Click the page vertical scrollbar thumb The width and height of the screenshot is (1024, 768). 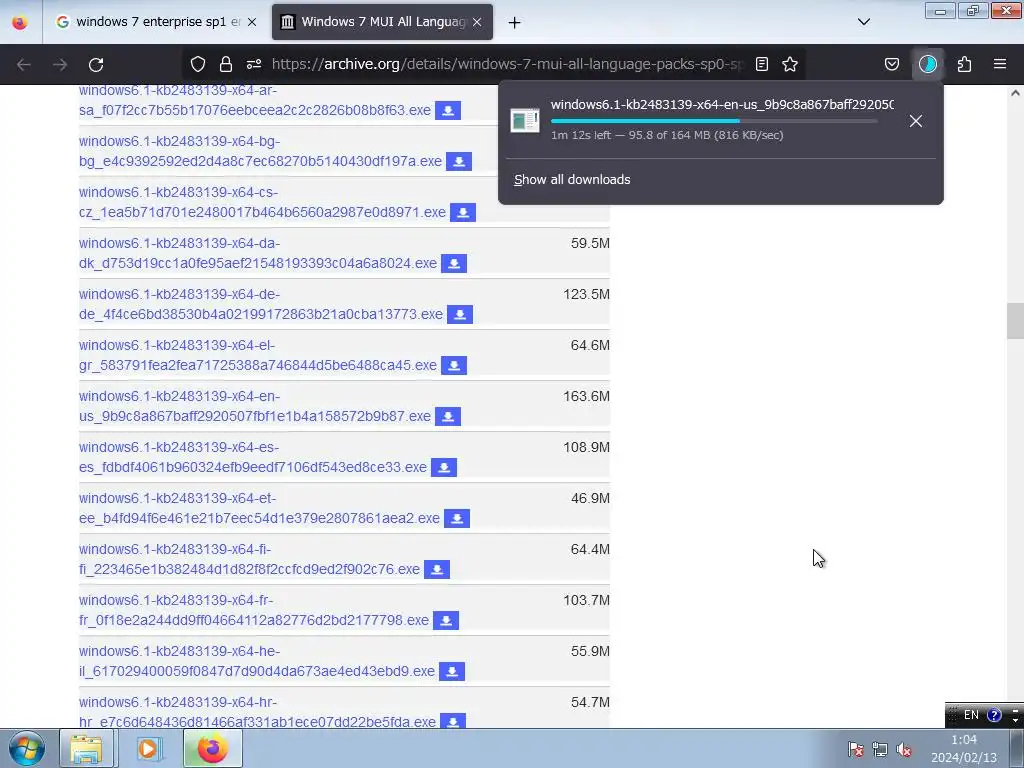1015,321
